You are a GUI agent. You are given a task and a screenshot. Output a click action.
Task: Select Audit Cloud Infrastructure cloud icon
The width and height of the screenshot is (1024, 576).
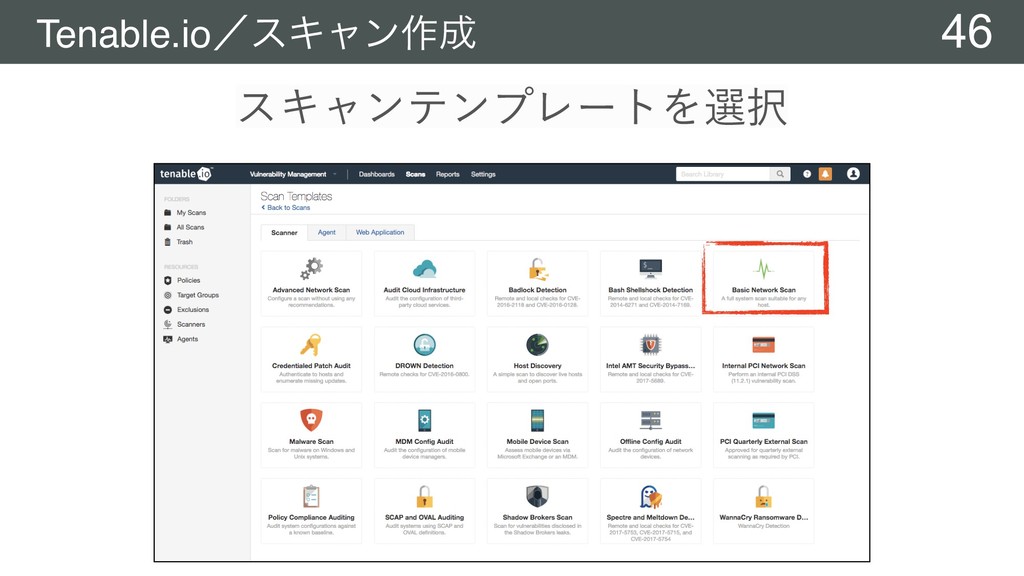point(424,268)
